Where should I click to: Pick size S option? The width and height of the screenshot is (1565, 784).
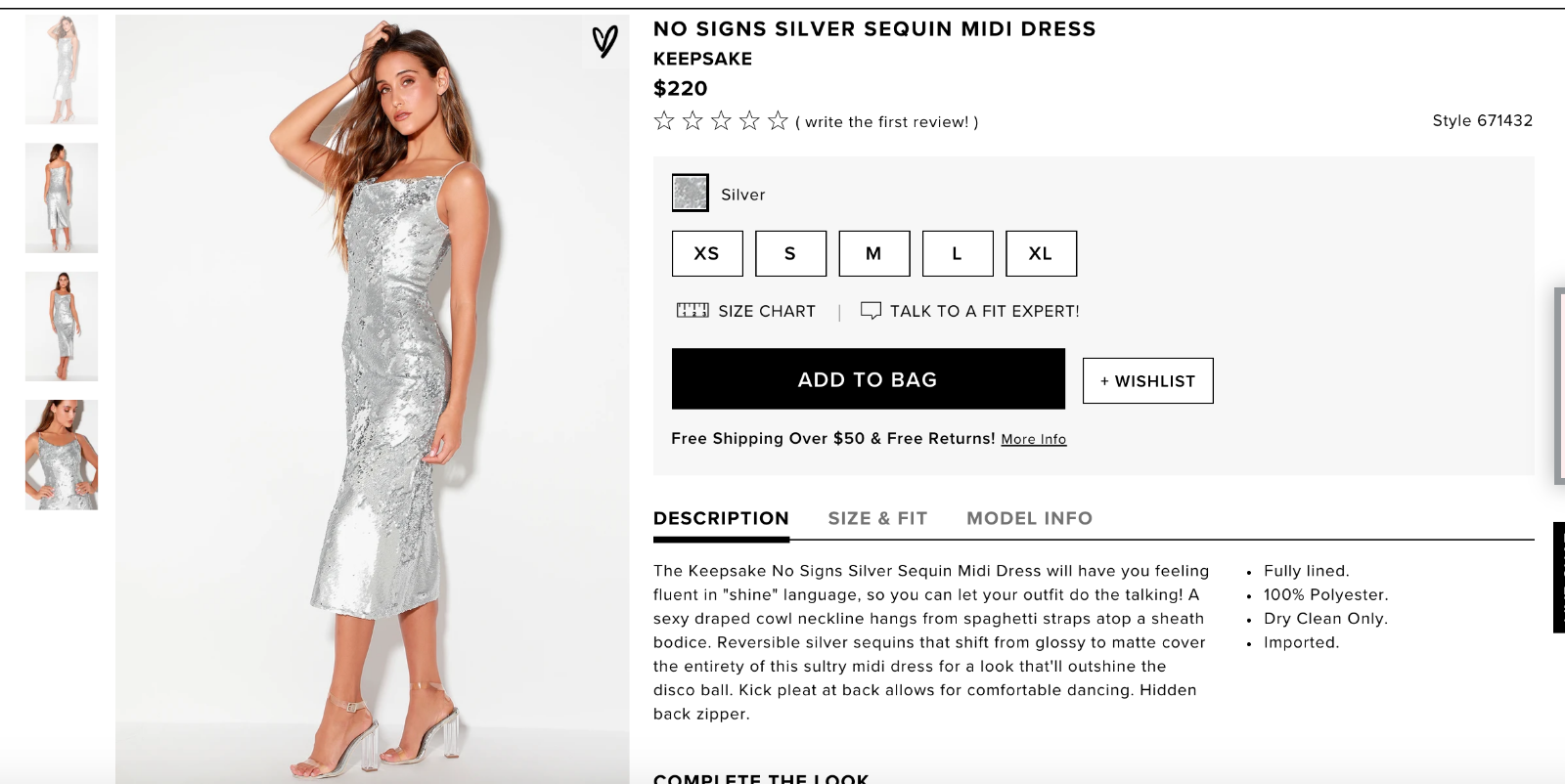tap(790, 254)
